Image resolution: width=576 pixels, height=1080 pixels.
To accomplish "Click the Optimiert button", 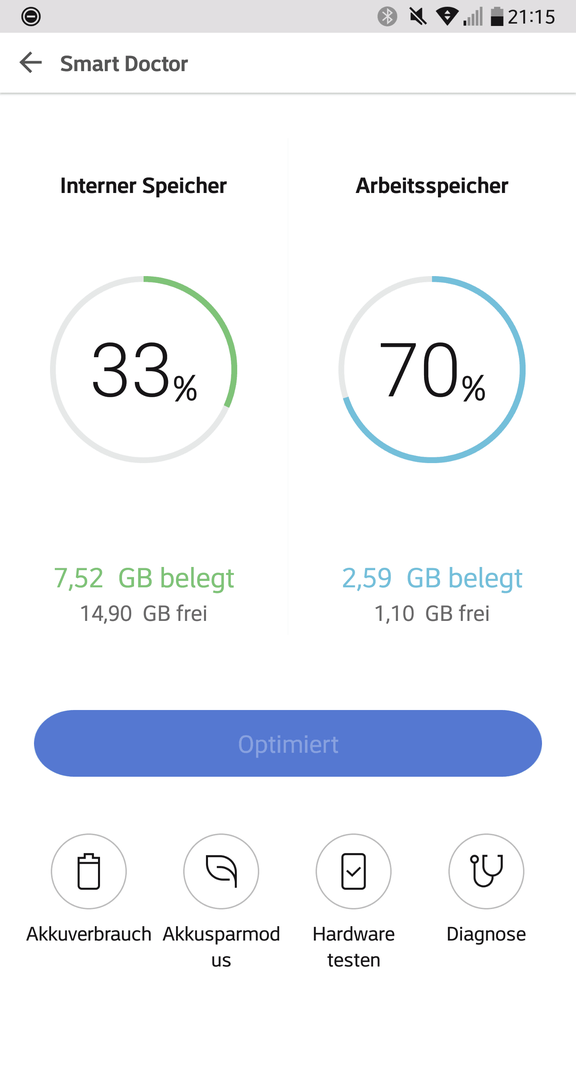I will click(288, 744).
